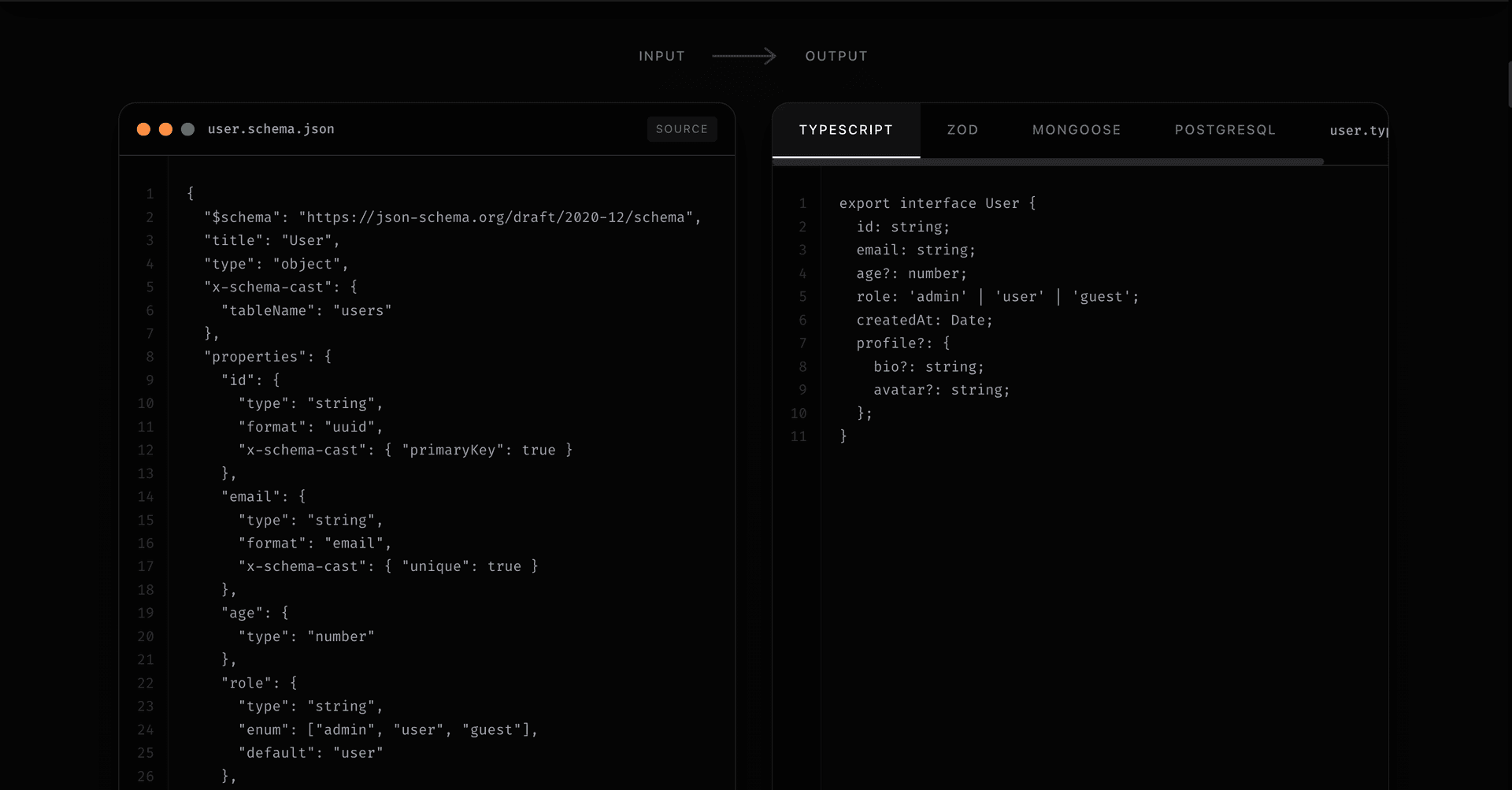Screen dimensions: 1512x790
Task: Select the TypeScript output tab
Action: tap(846, 130)
